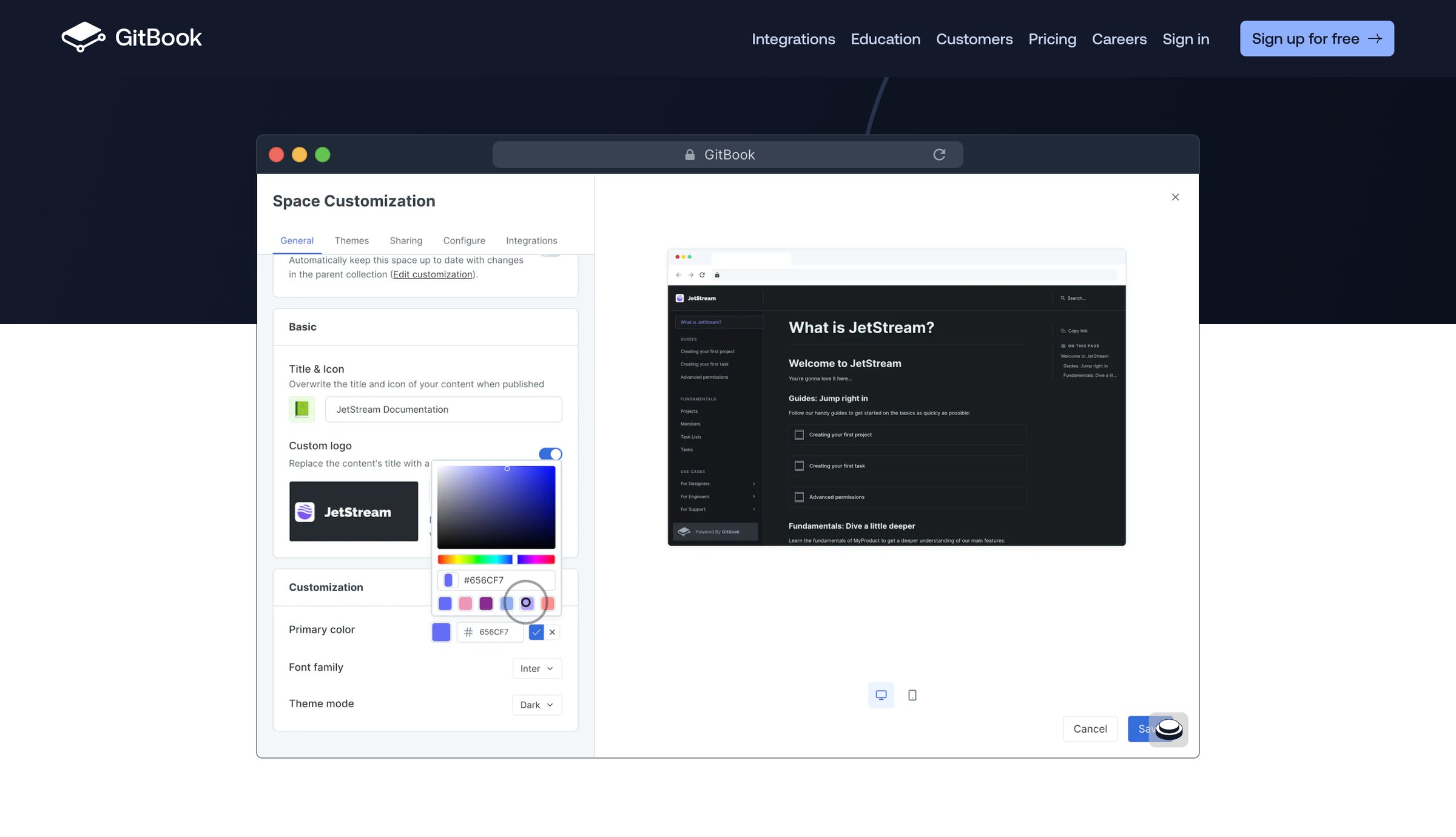Viewport: 1456px width, 837px height.
Task: Open the Theme mode dropdown showing Dark
Action: click(537, 705)
